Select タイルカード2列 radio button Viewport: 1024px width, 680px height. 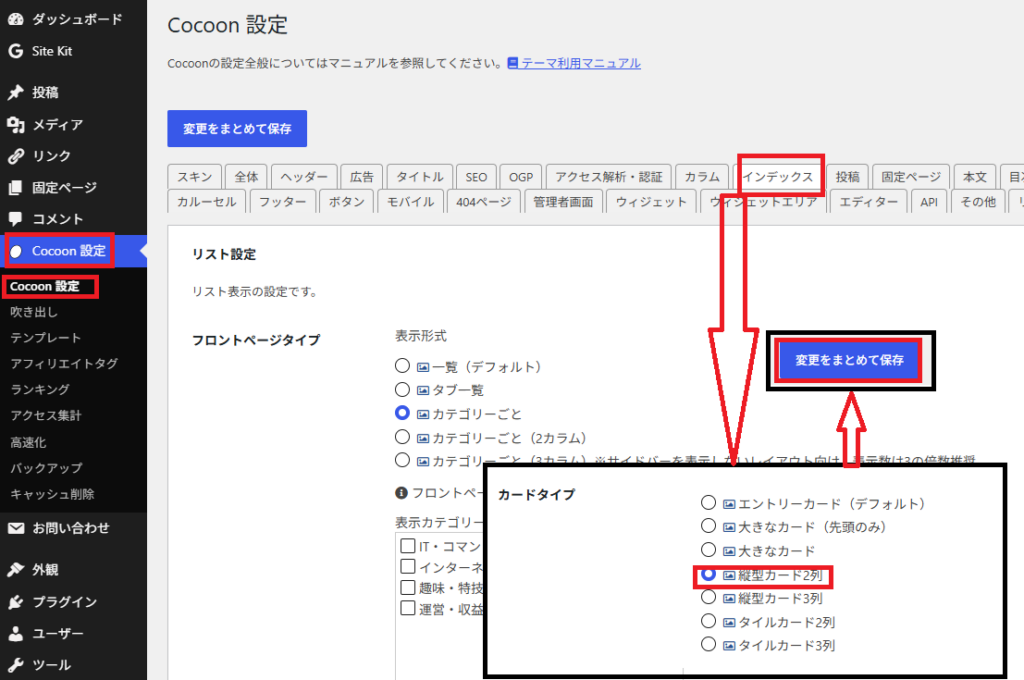[x=709, y=621]
